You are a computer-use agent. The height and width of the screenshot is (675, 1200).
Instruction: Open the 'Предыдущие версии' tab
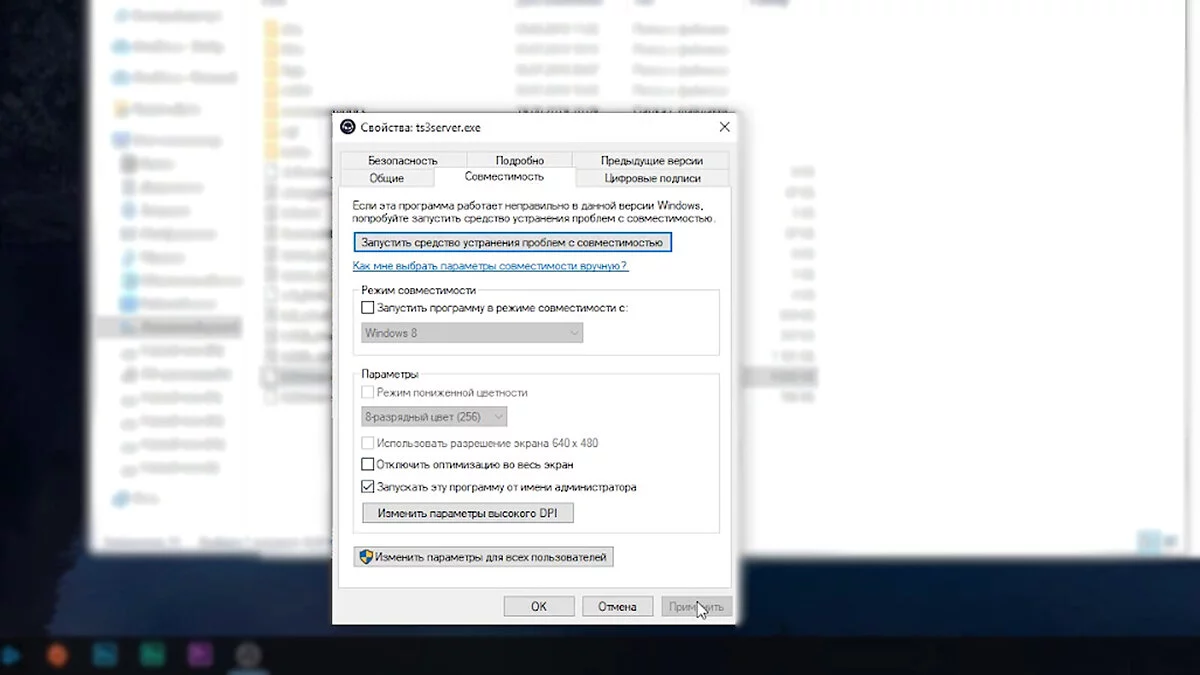click(651, 160)
